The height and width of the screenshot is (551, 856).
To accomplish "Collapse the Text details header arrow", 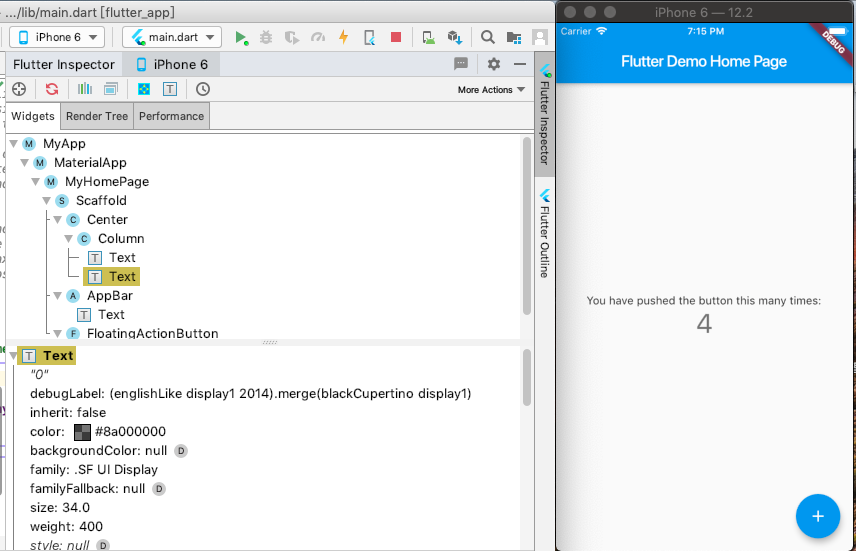I will [13, 356].
